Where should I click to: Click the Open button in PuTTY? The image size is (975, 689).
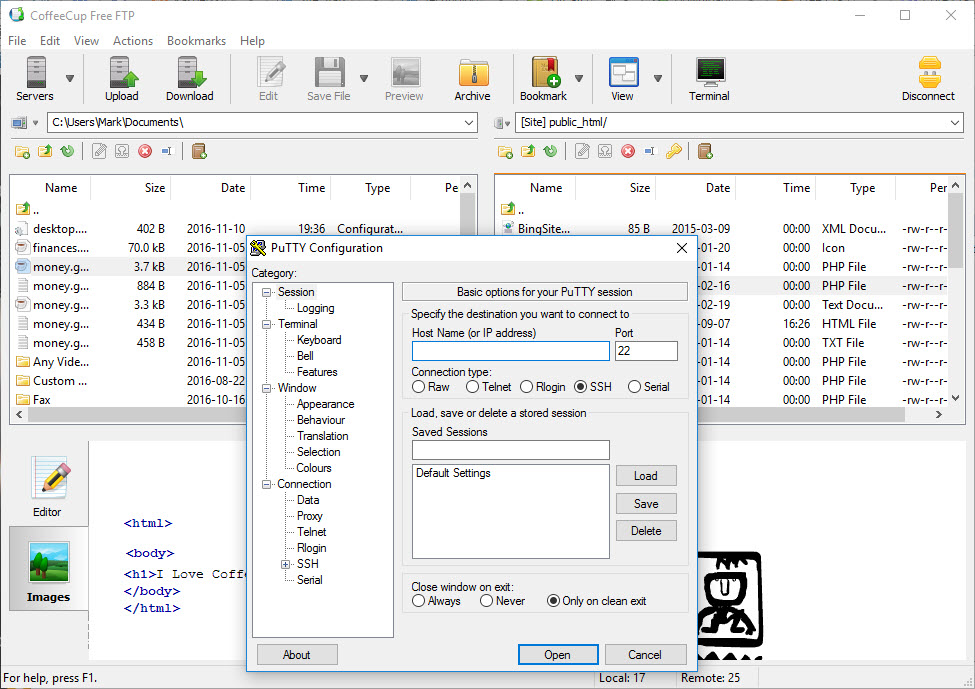click(558, 654)
